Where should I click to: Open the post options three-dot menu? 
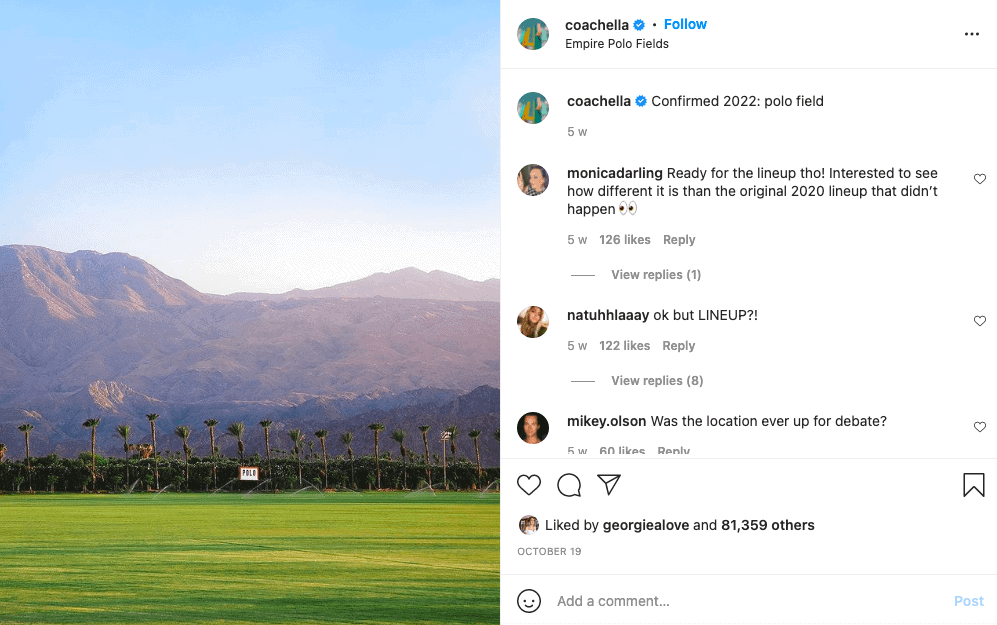971,33
